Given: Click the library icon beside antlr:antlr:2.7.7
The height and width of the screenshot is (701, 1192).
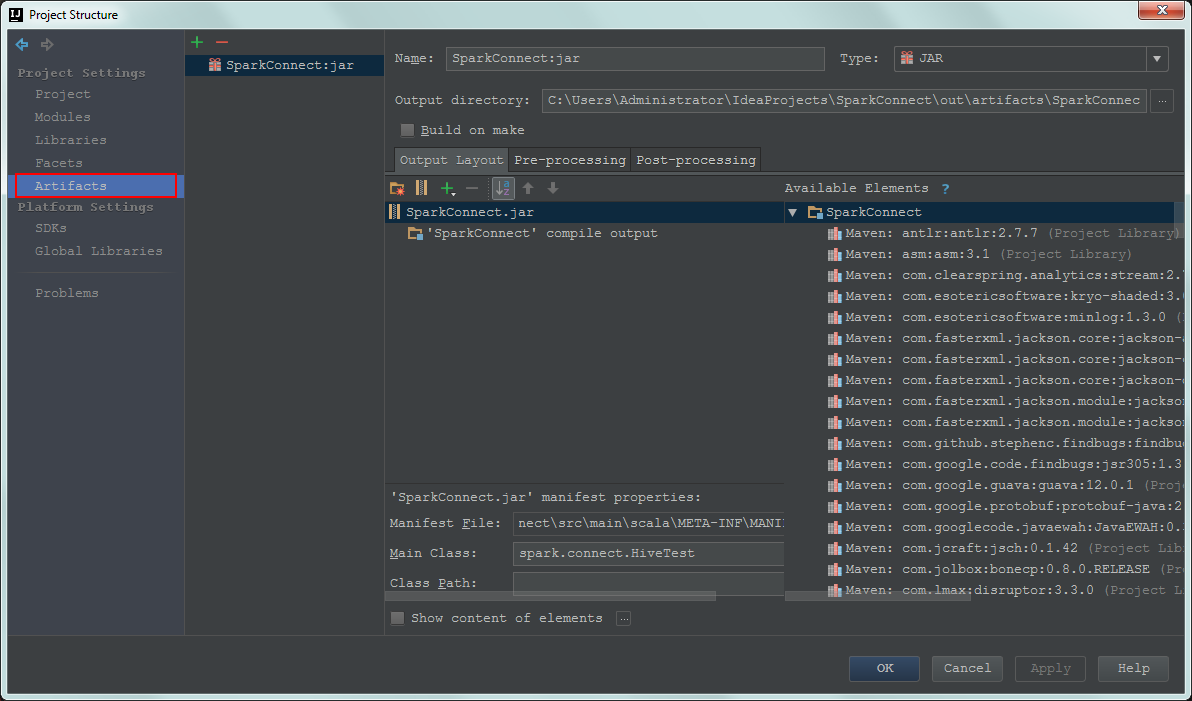Looking at the screenshot, I should [x=835, y=233].
